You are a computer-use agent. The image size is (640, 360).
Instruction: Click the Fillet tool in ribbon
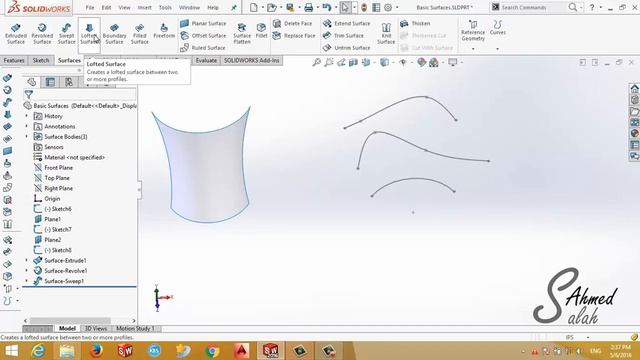click(x=261, y=31)
